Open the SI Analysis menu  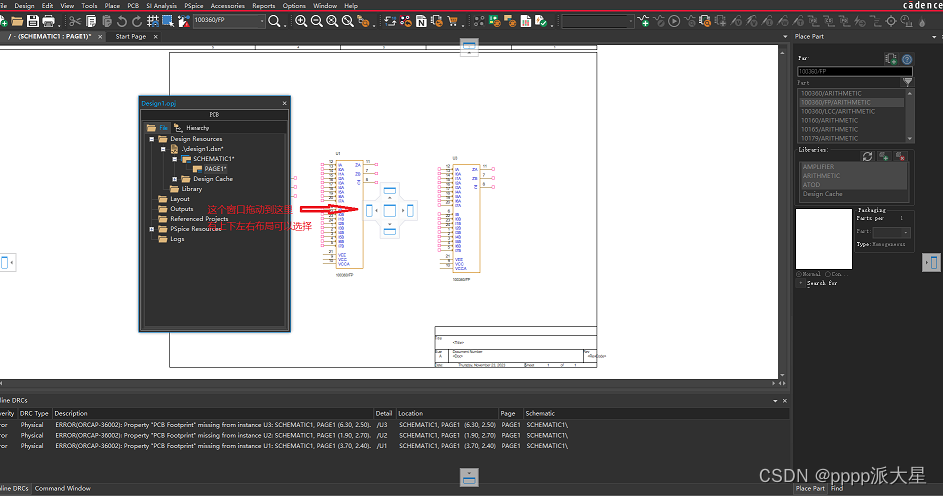[161, 5]
